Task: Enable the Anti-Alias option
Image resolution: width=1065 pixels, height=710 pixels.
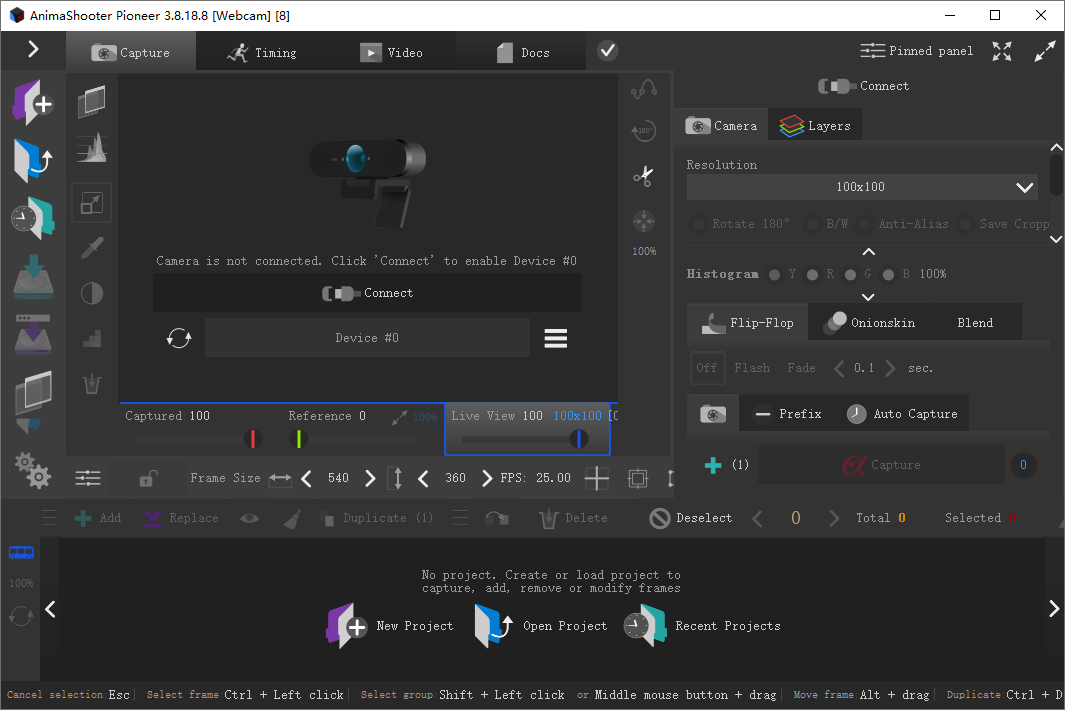Action: point(903,224)
